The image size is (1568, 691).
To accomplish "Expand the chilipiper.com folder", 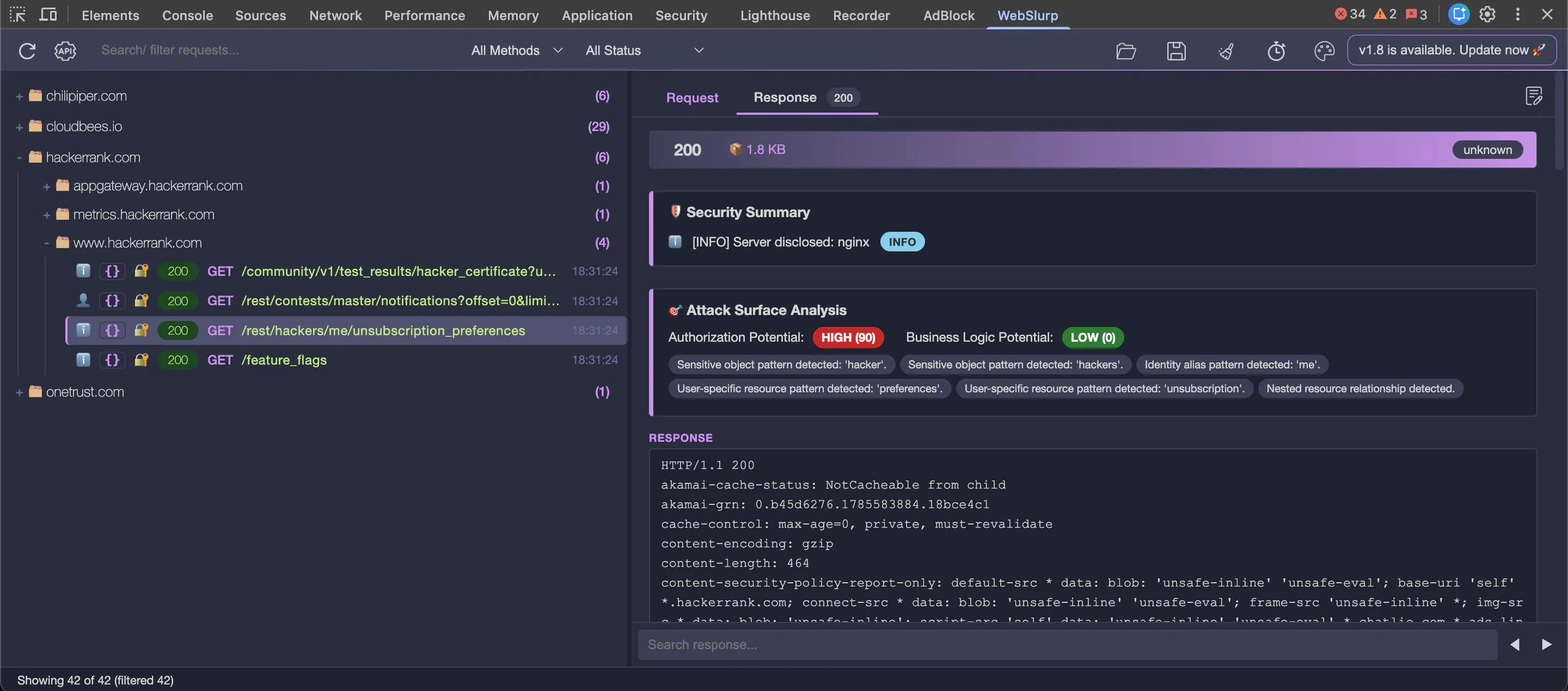I will tap(20, 97).
